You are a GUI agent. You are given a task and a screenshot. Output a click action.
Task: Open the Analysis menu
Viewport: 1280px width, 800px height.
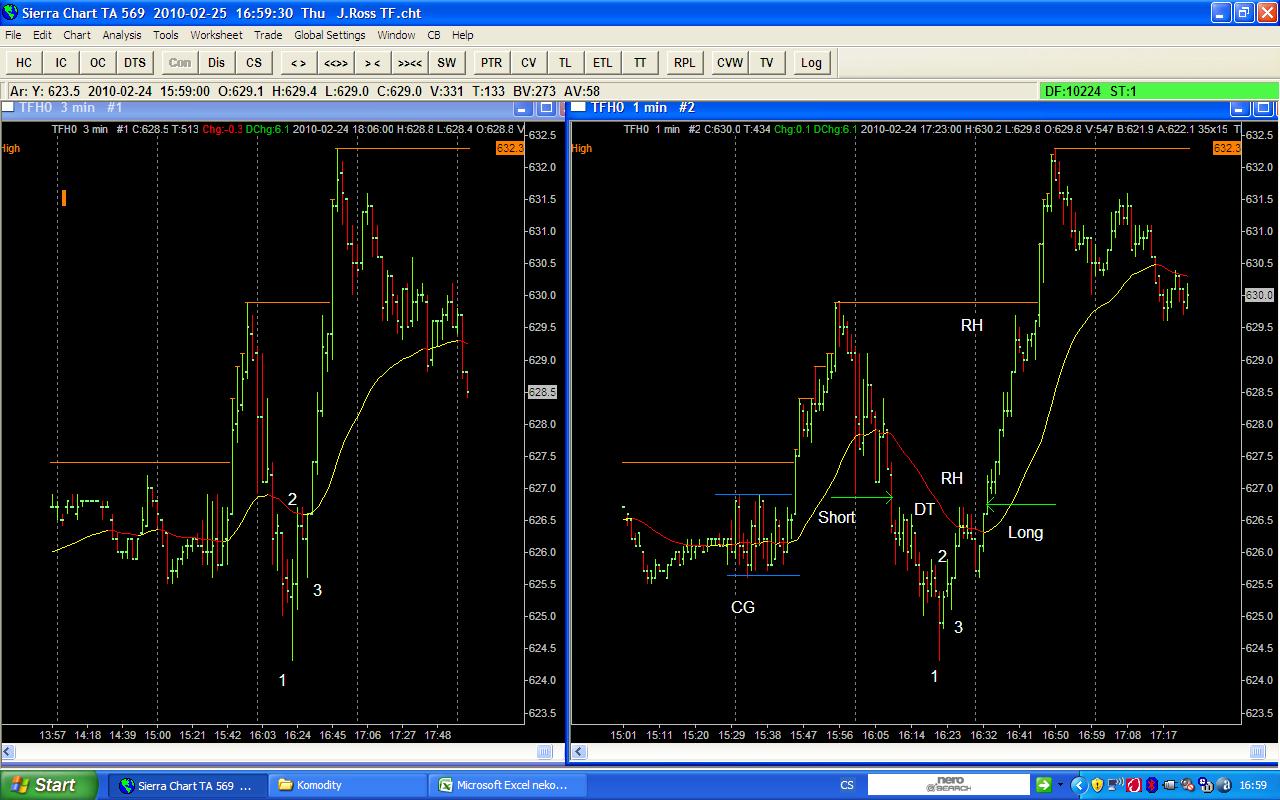122,35
